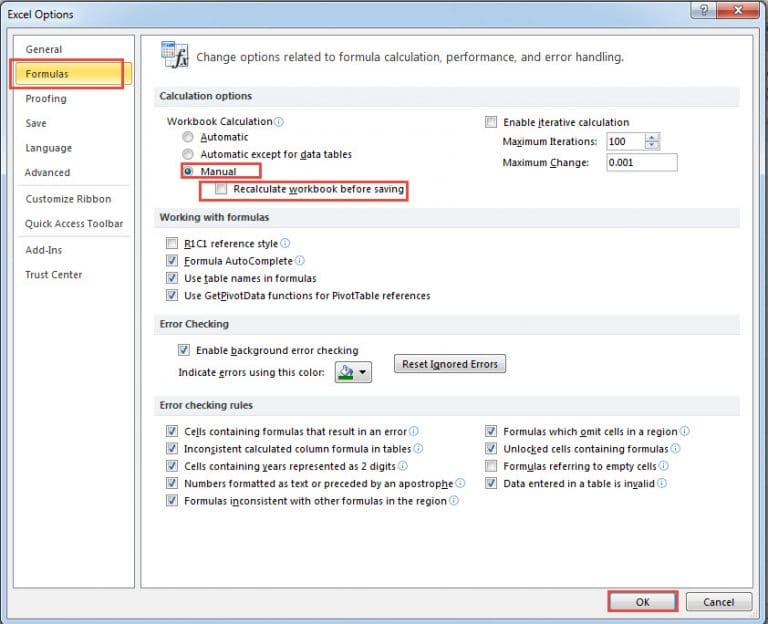This screenshot has height=624, width=768.
Task: Click info icon for numbers formatted as text
Action: pos(460,483)
